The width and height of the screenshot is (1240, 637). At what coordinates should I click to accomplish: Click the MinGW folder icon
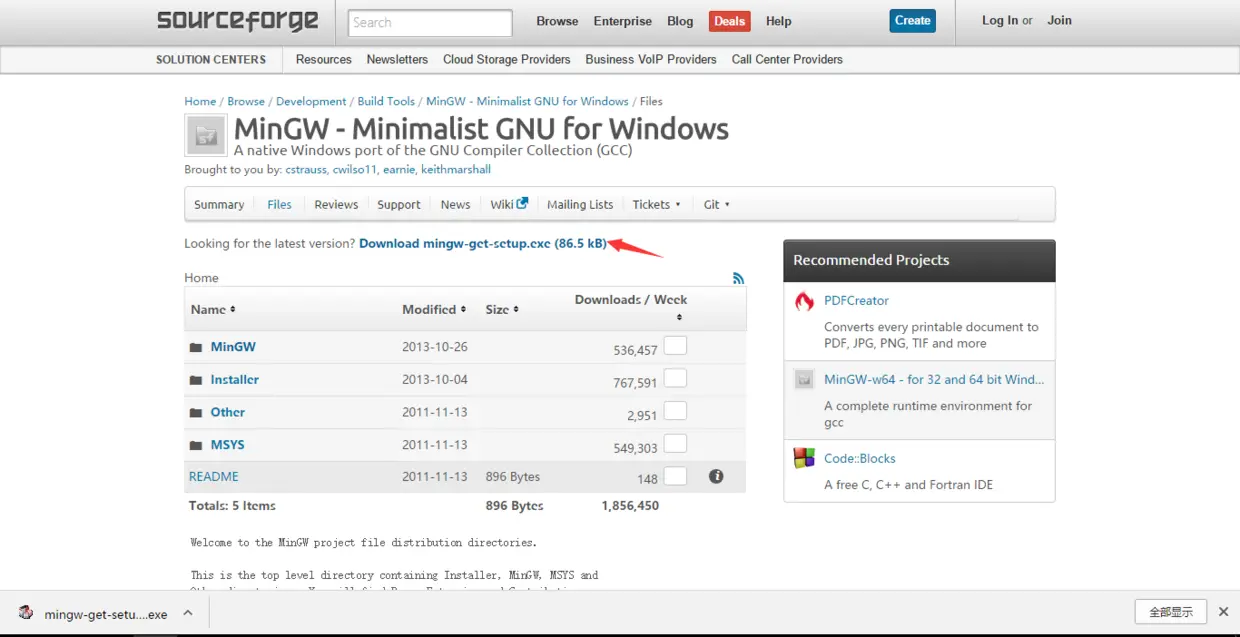coord(196,347)
